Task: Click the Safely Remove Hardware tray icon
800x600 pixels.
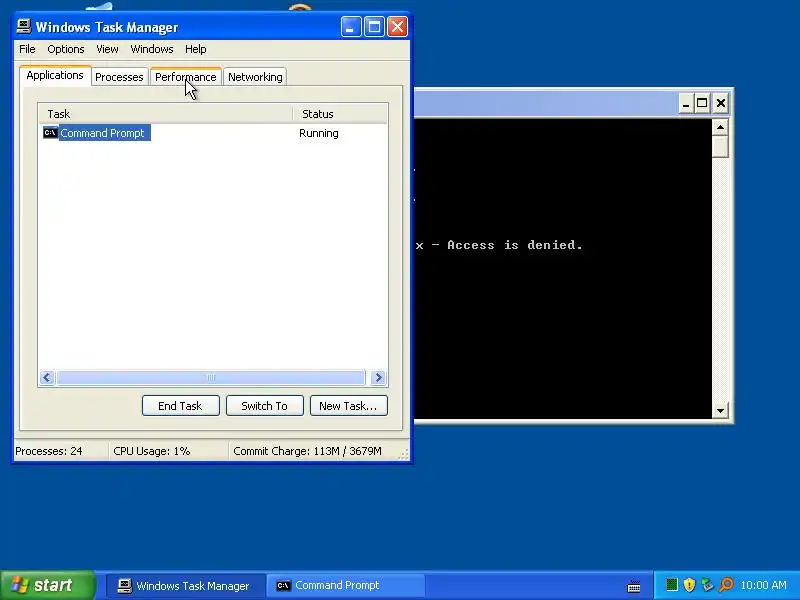Action: (707, 585)
